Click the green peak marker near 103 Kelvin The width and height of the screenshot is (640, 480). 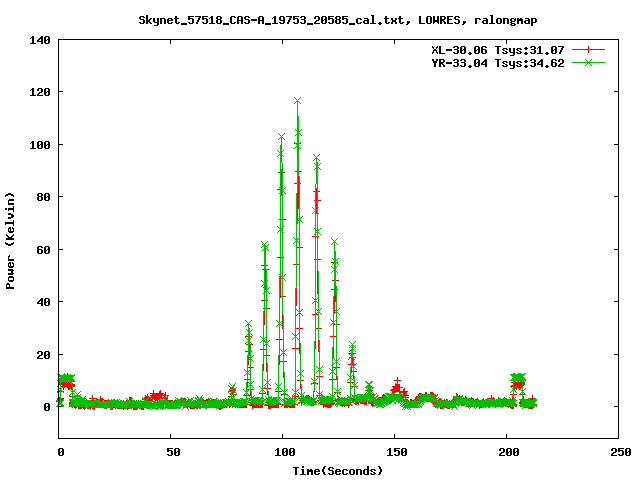point(281,136)
